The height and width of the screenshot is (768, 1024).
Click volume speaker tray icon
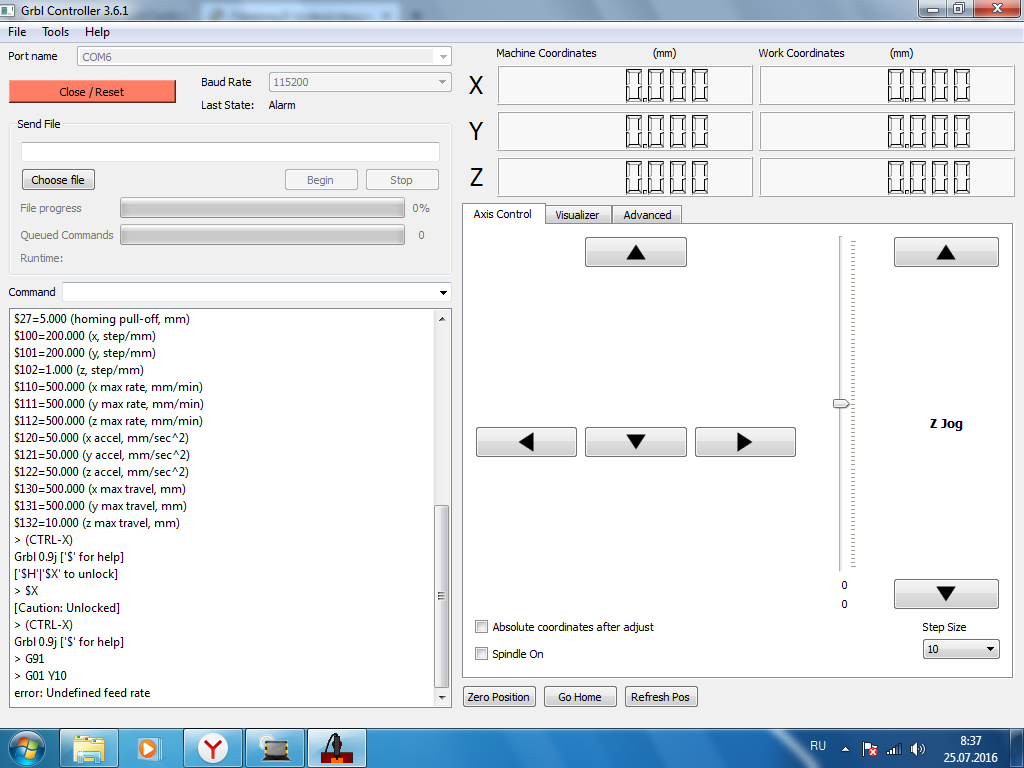[x=918, y=750]
